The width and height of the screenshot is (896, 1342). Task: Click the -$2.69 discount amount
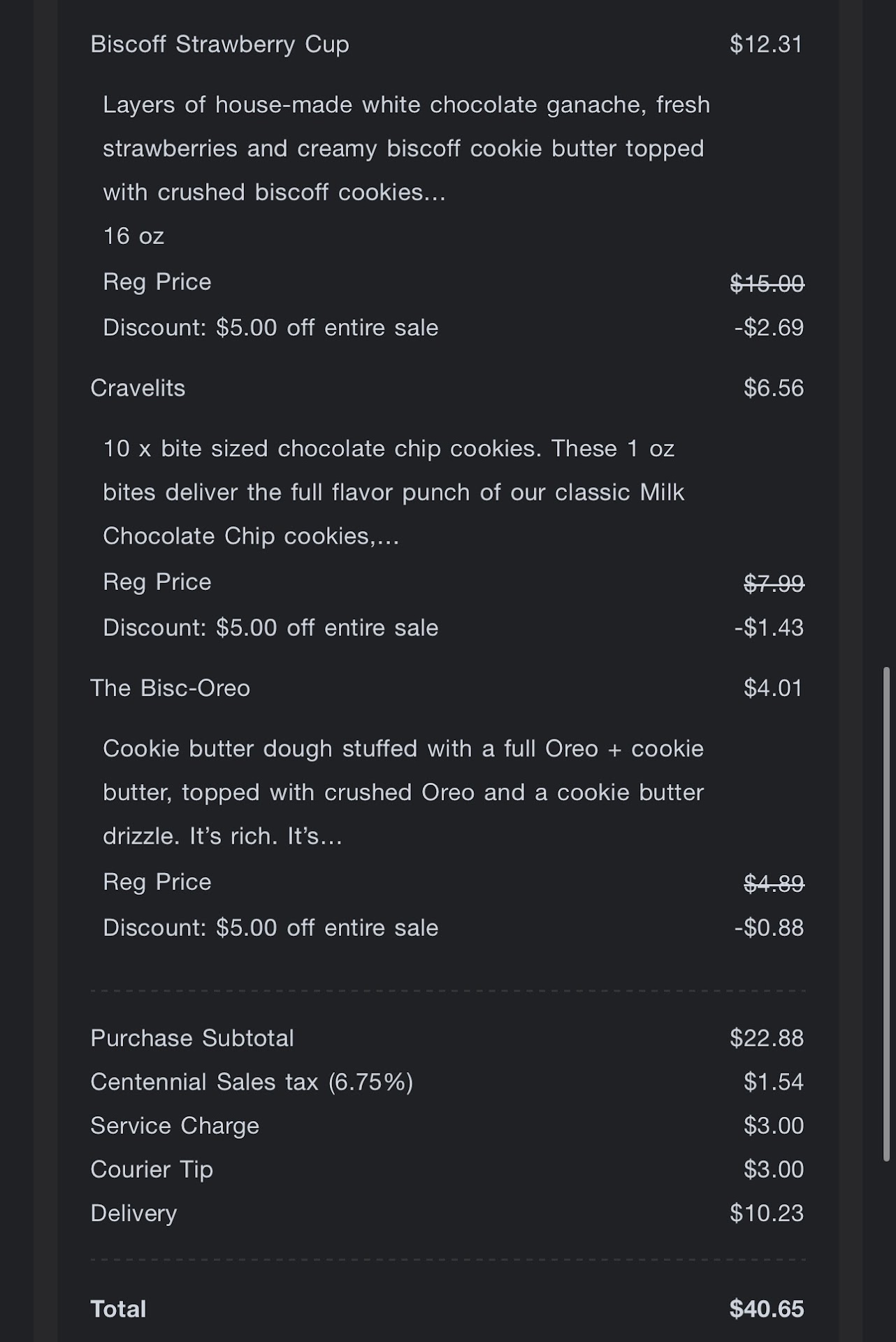pyautogui.click(x=769, y=327)
